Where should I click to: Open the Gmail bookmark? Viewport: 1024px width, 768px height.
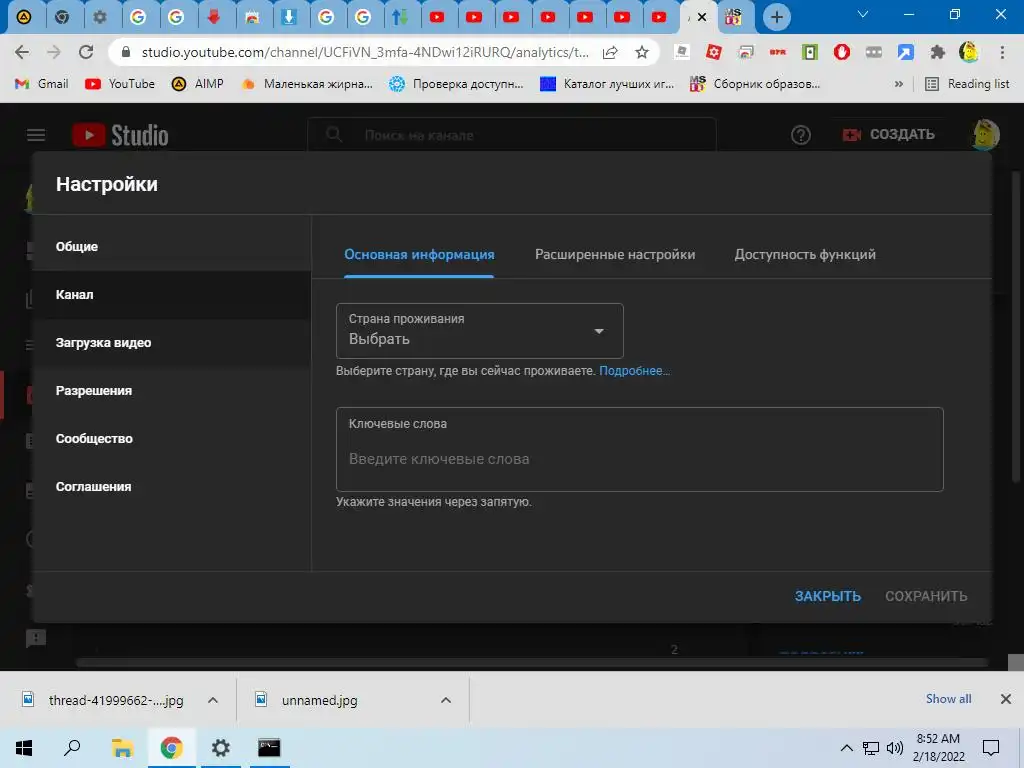(42, 84)
